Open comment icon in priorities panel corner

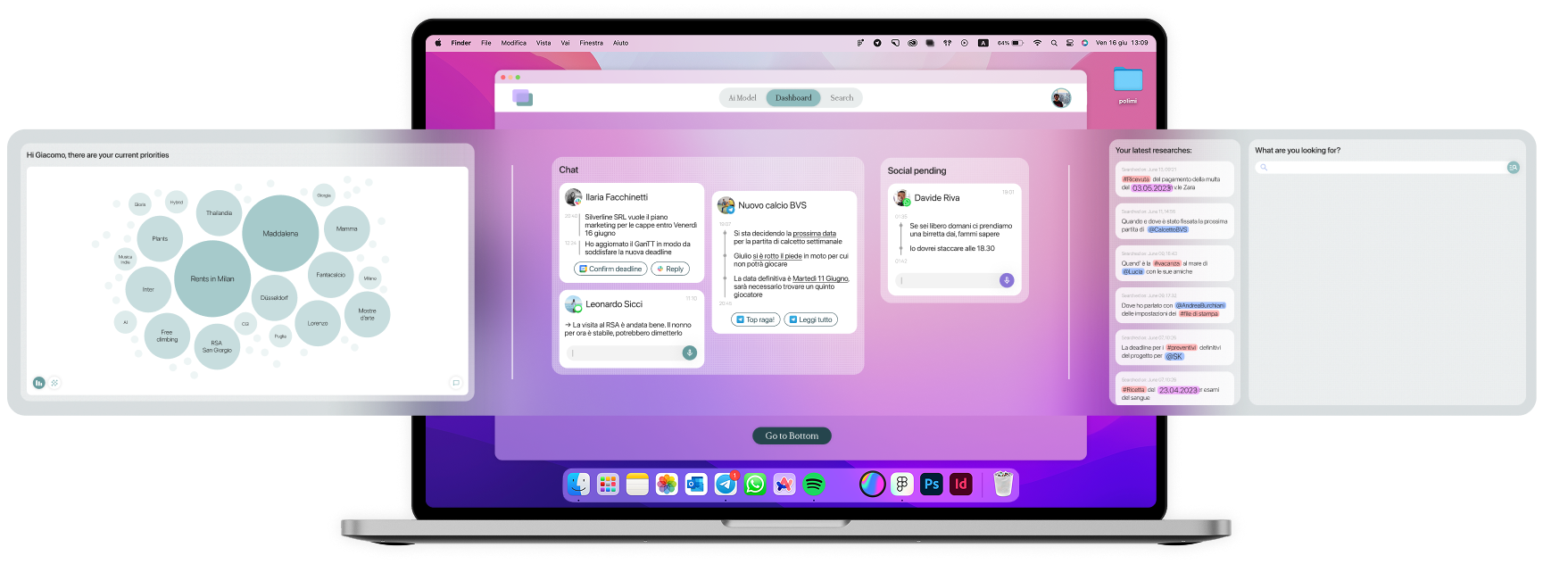[x=456, y=383]
